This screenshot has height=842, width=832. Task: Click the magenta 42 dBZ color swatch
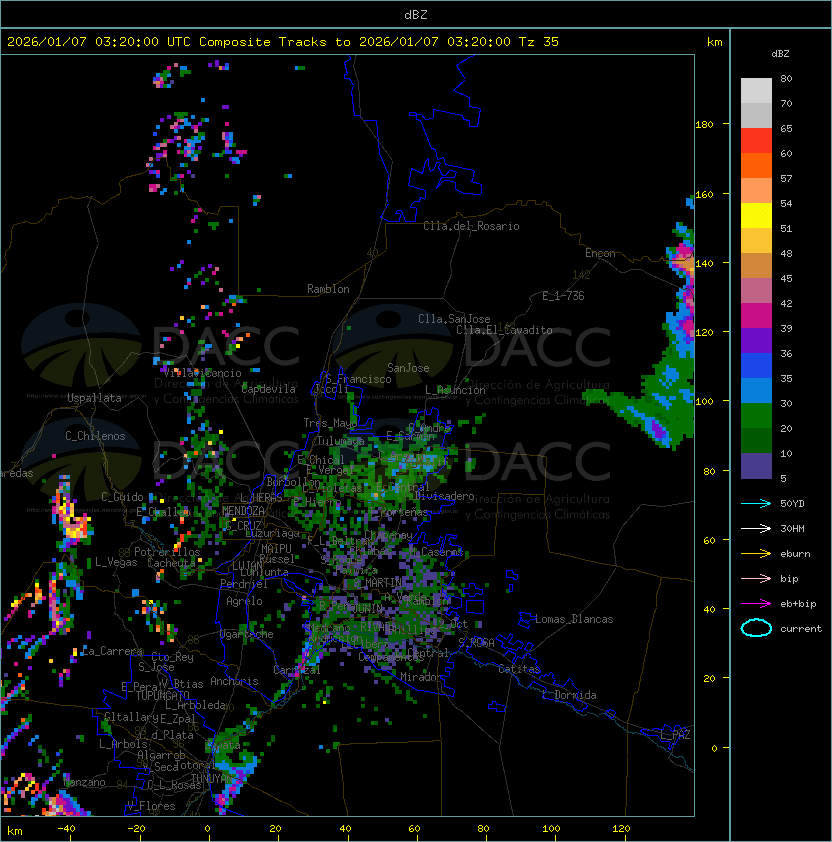click(756, 316)
